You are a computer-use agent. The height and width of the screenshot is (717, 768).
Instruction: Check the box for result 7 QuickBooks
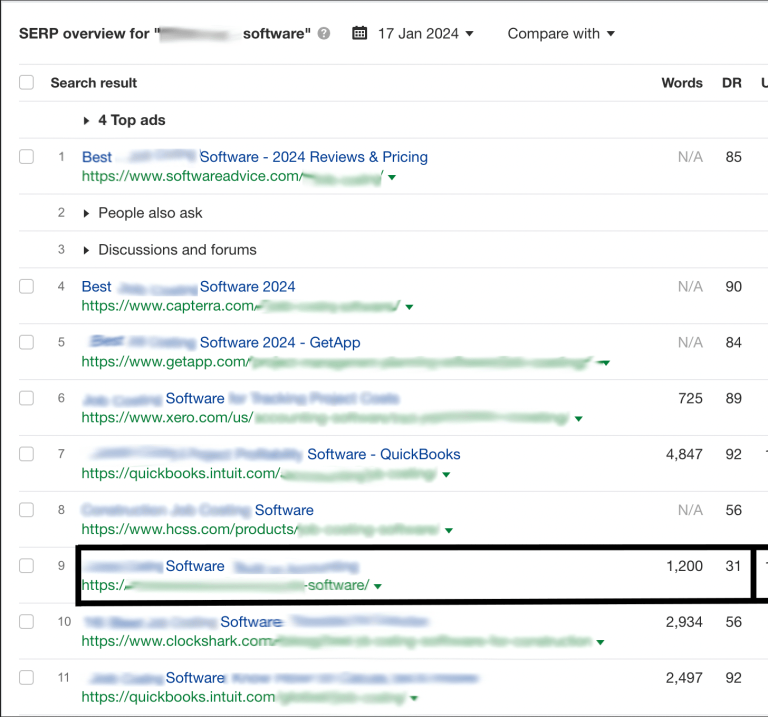(26, 454)
